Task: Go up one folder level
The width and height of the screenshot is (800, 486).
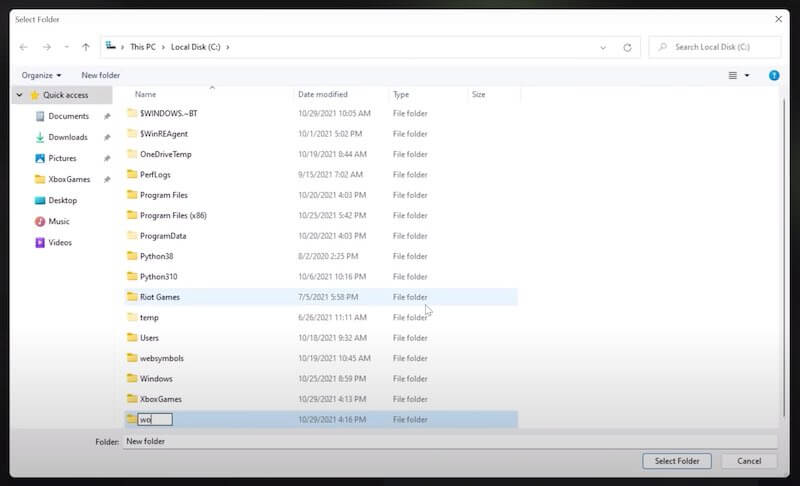Action: (x=85, y=47)
